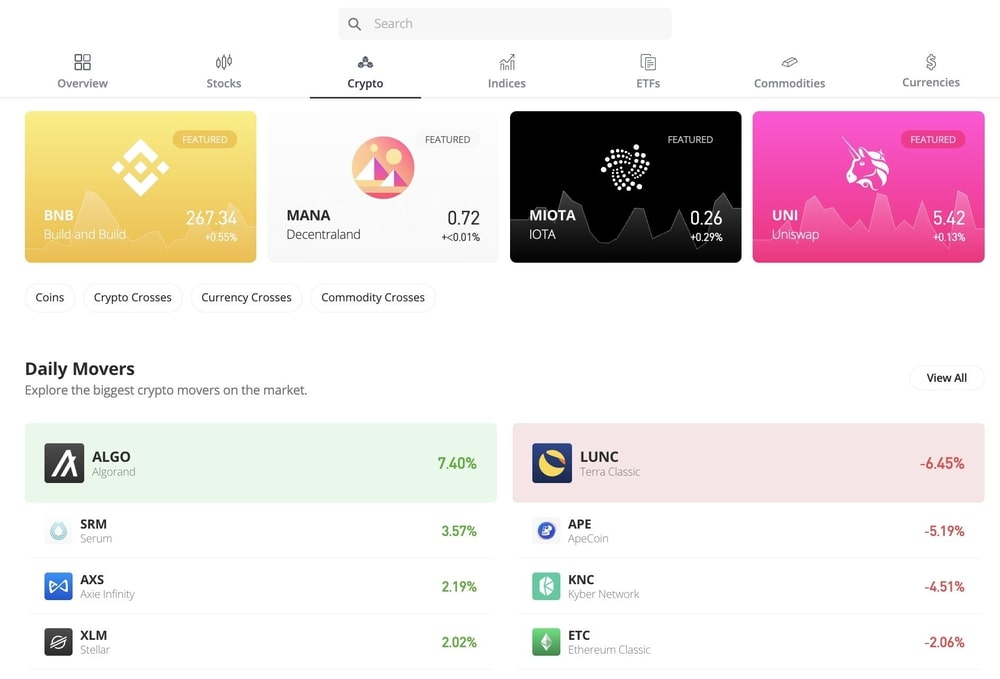The image size is (1000, 679).
Task: Click the Ethereum Classic ETC icon
Action: (x=546, y=642)
